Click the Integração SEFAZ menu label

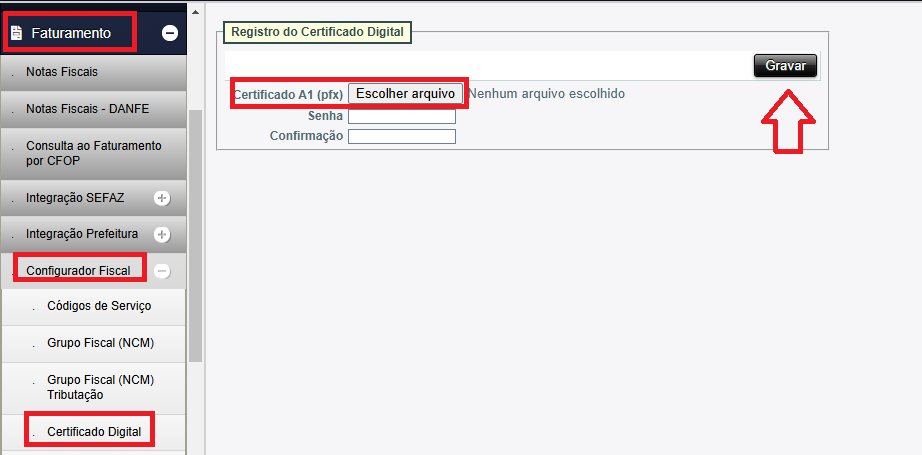(74, 198)
